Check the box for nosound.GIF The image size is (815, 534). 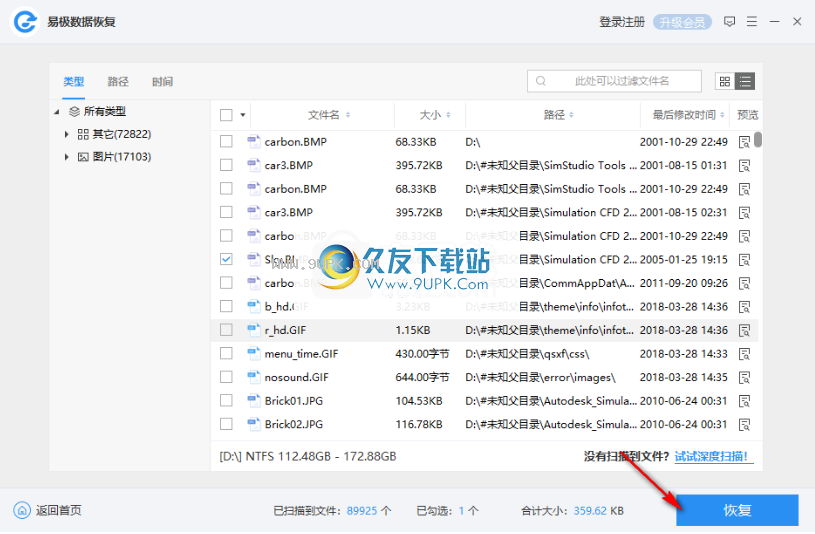pos(226,377)
